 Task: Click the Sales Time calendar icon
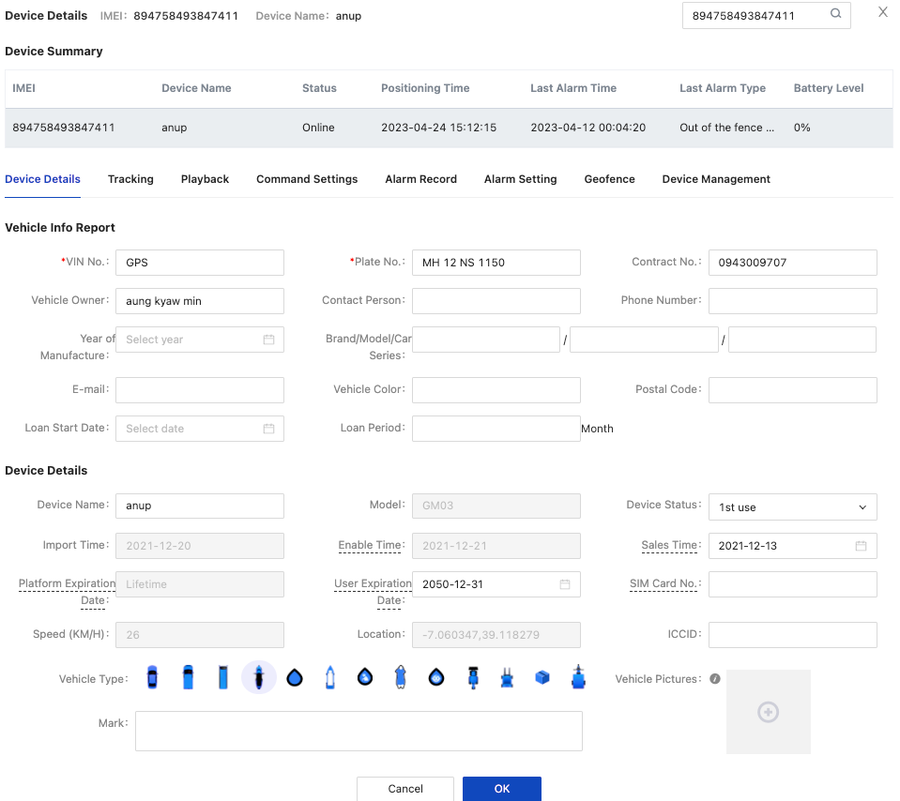click(x=861, y=546)
